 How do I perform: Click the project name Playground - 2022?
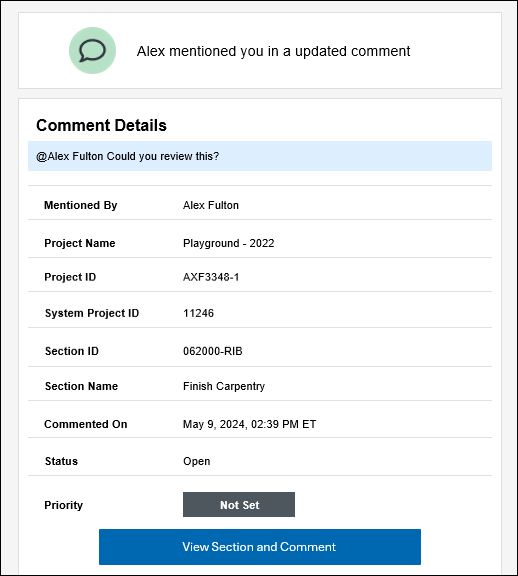[x=229, y=243]
